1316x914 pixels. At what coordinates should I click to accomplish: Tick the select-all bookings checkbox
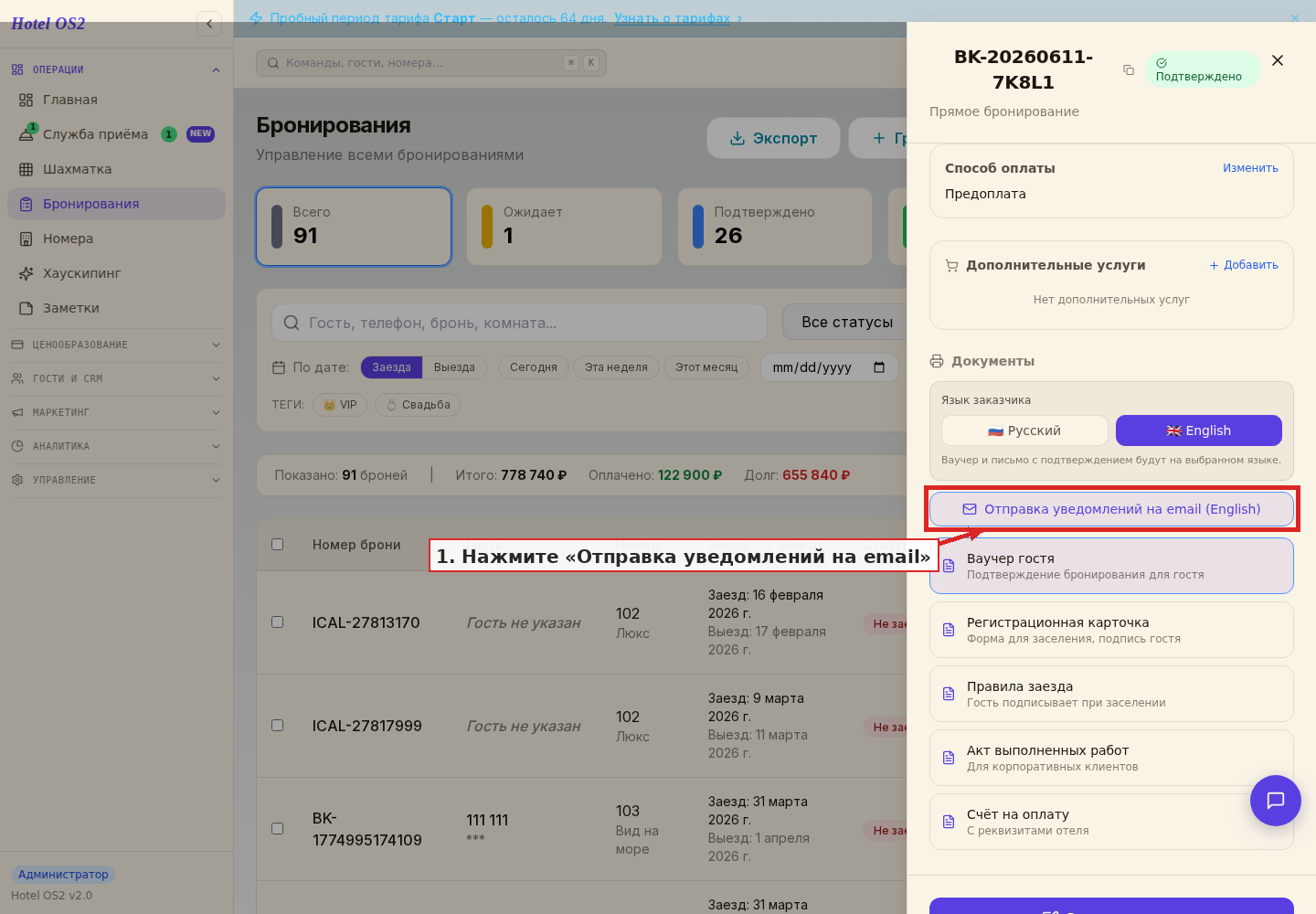coord(277,544)
